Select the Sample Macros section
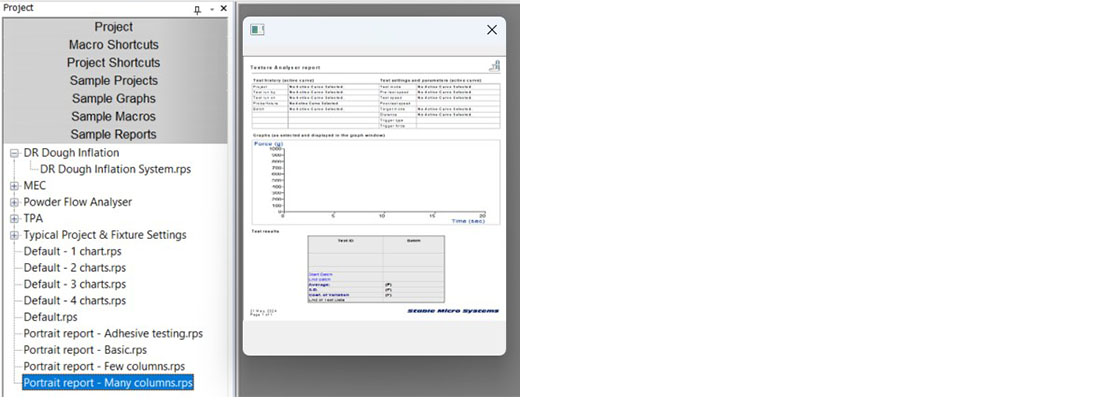Screen dimensions: 1110x400 coord(113,117)
